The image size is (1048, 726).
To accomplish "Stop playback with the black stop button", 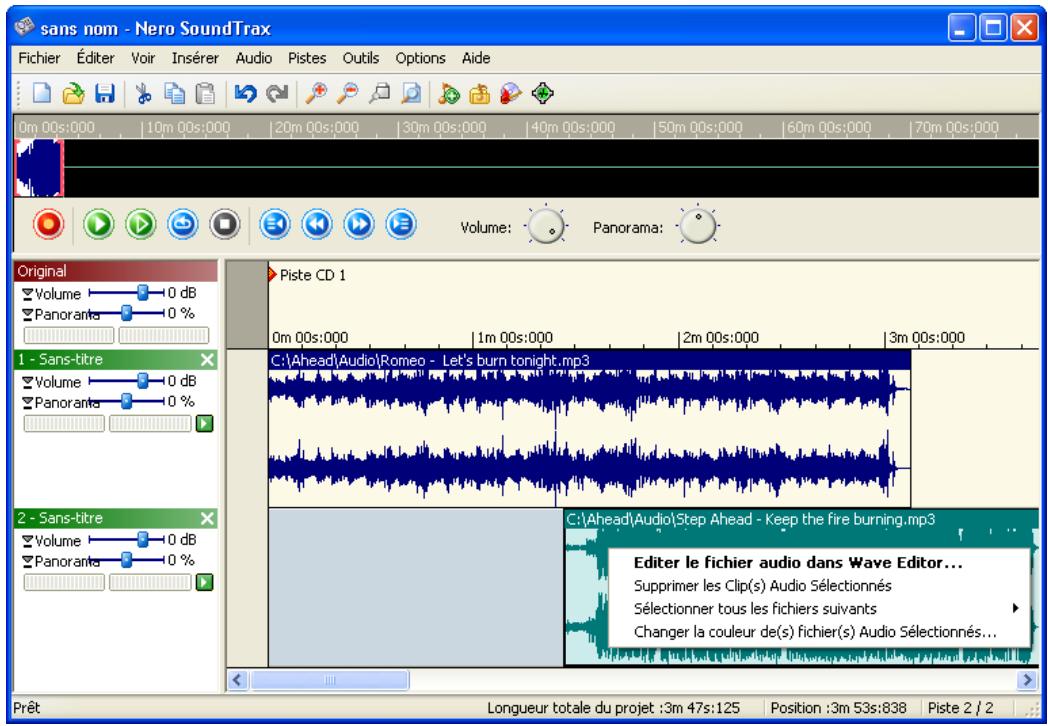I will 225,224.
